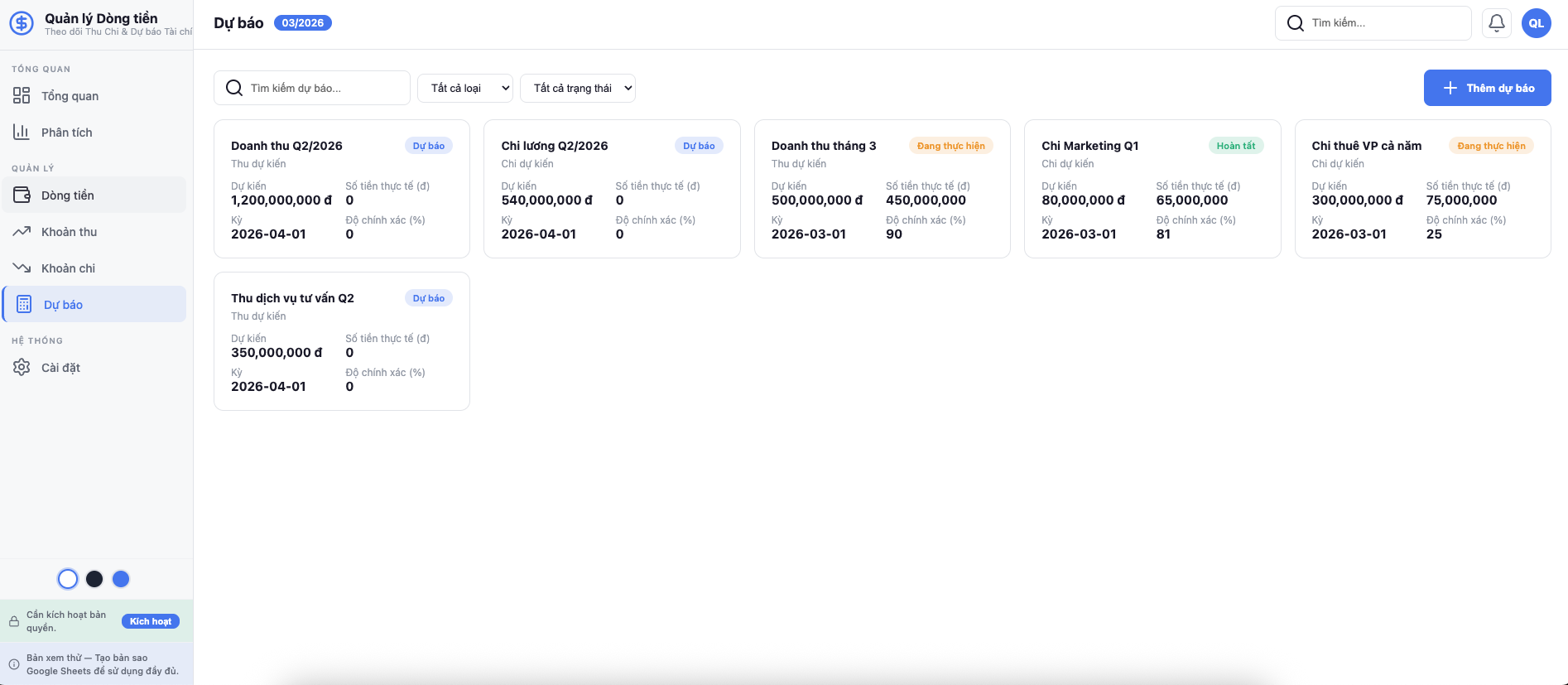Click the Tổng quan dashboard grid icon
This screenshot has height=685, width=1568.
point(22,96)
